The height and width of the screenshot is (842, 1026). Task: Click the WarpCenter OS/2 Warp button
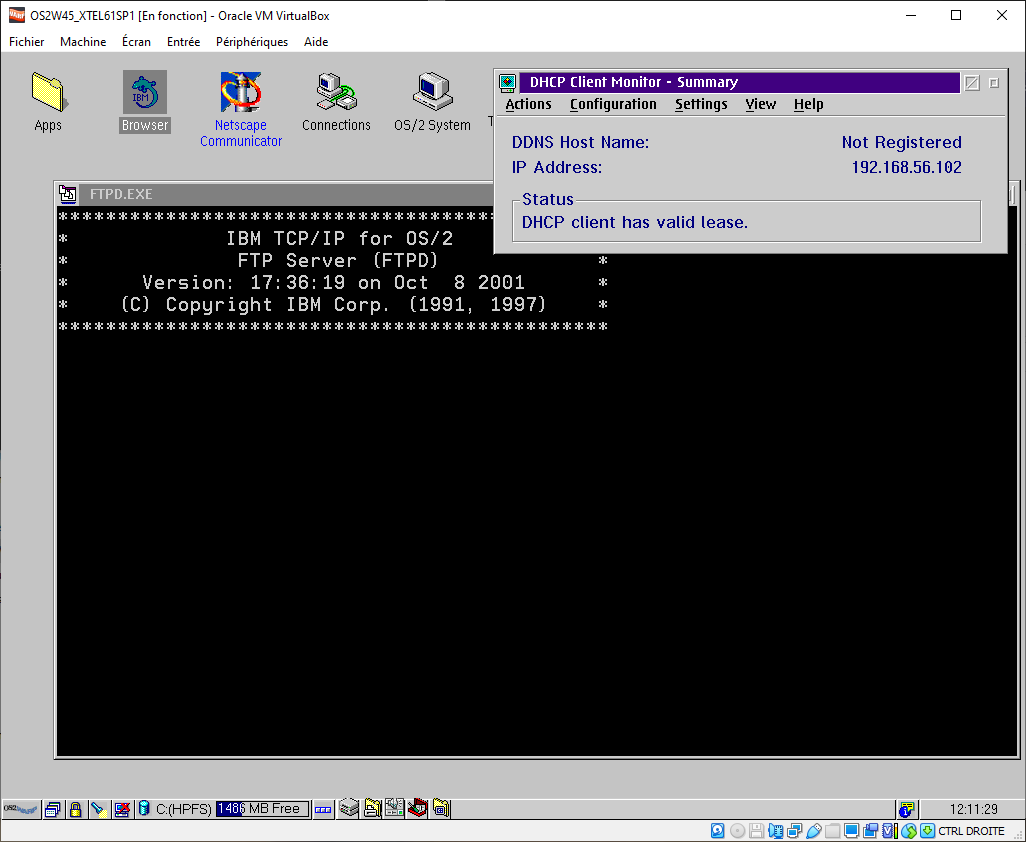tap(21, 809)
